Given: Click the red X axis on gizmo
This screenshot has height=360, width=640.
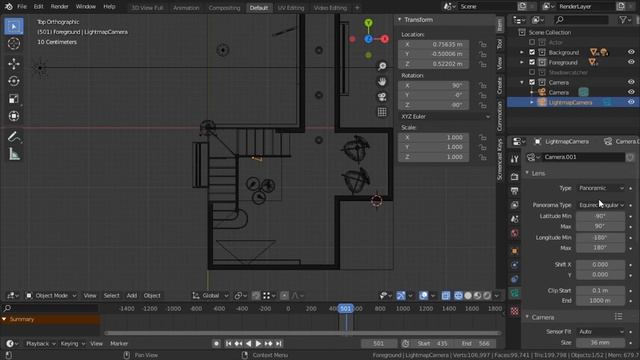Looking at the screenshot, I should (x=384, y=39).
